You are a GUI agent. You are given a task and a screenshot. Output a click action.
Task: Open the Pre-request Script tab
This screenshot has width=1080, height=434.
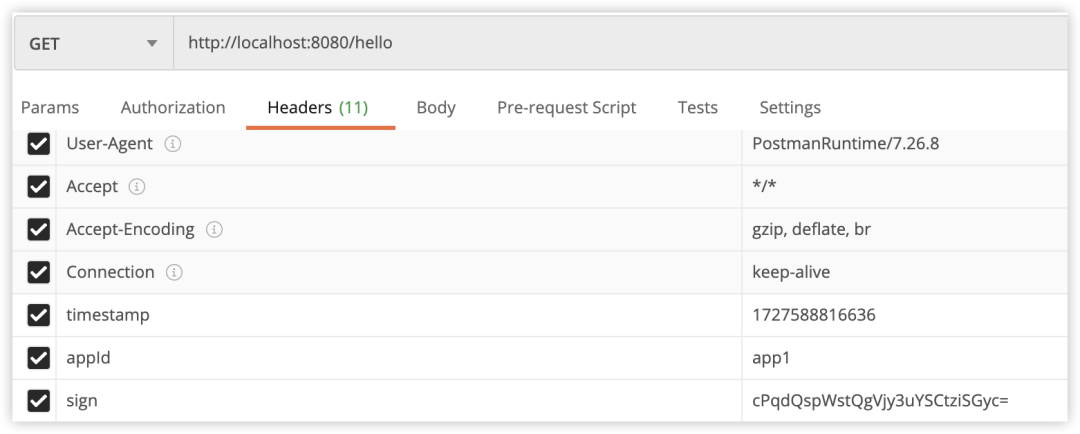coord(567,107)
